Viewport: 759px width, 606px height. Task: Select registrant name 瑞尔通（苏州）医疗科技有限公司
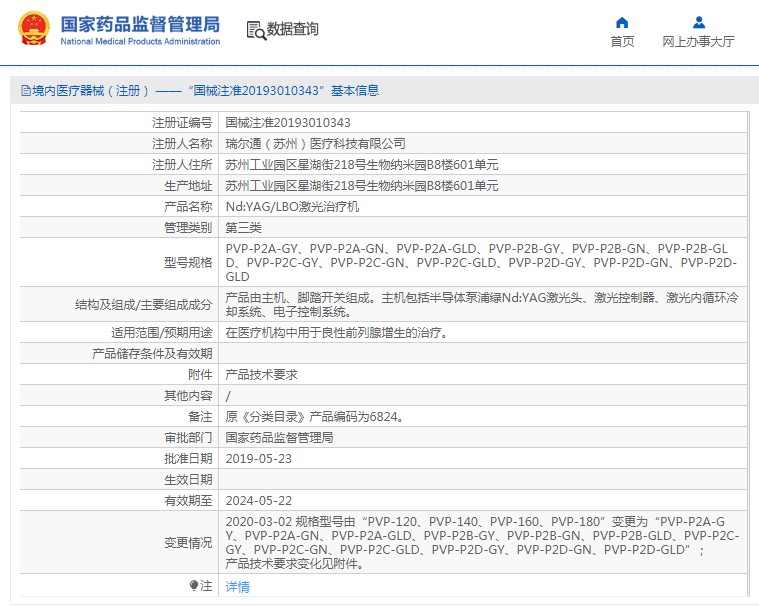click(315, 144)
